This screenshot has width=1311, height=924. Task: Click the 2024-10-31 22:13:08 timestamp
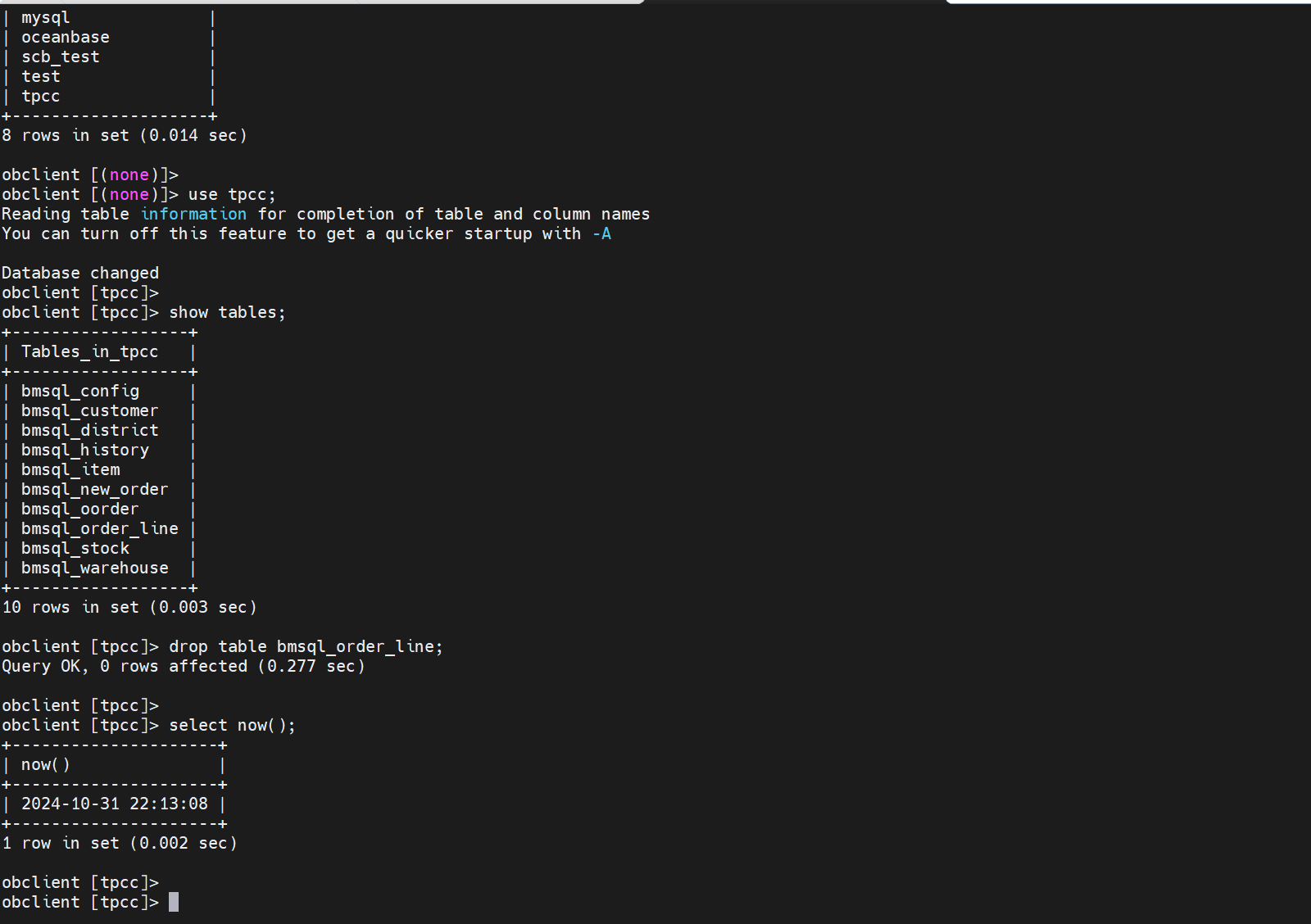115,804
